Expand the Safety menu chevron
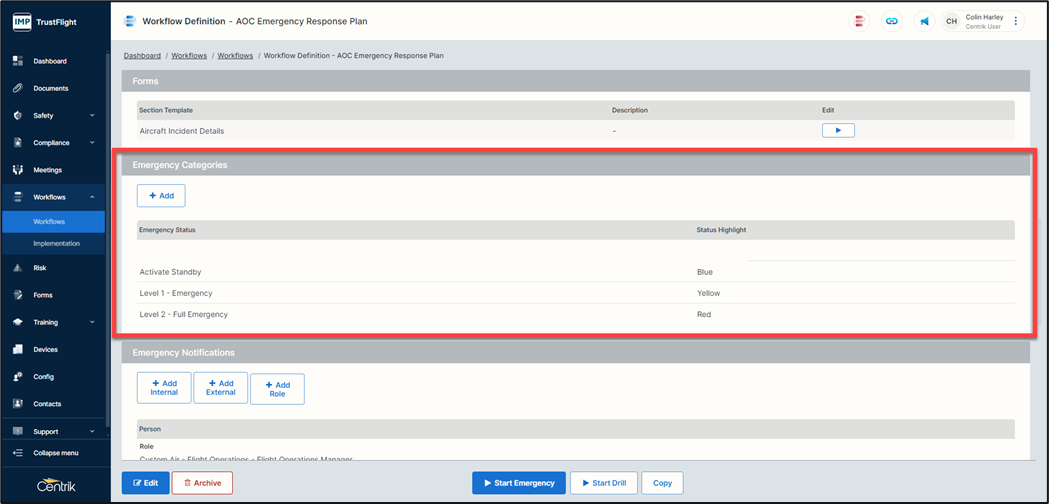Viewport: 1049px width, 504px height. tap(92, 116)
